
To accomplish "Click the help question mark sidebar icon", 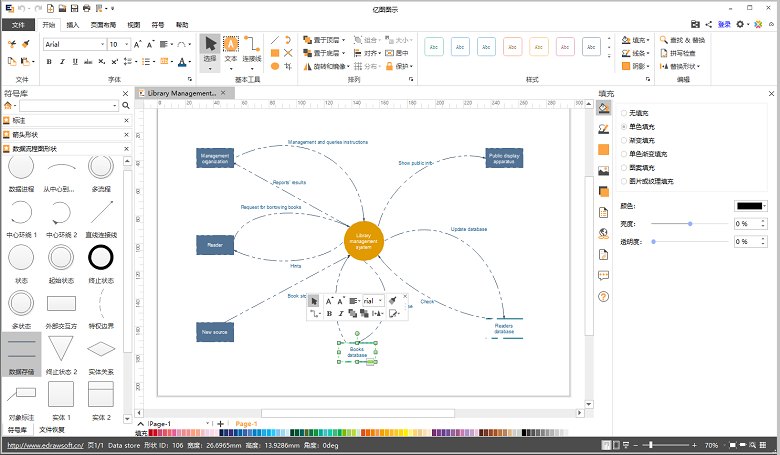I will (x=604, y=296).
